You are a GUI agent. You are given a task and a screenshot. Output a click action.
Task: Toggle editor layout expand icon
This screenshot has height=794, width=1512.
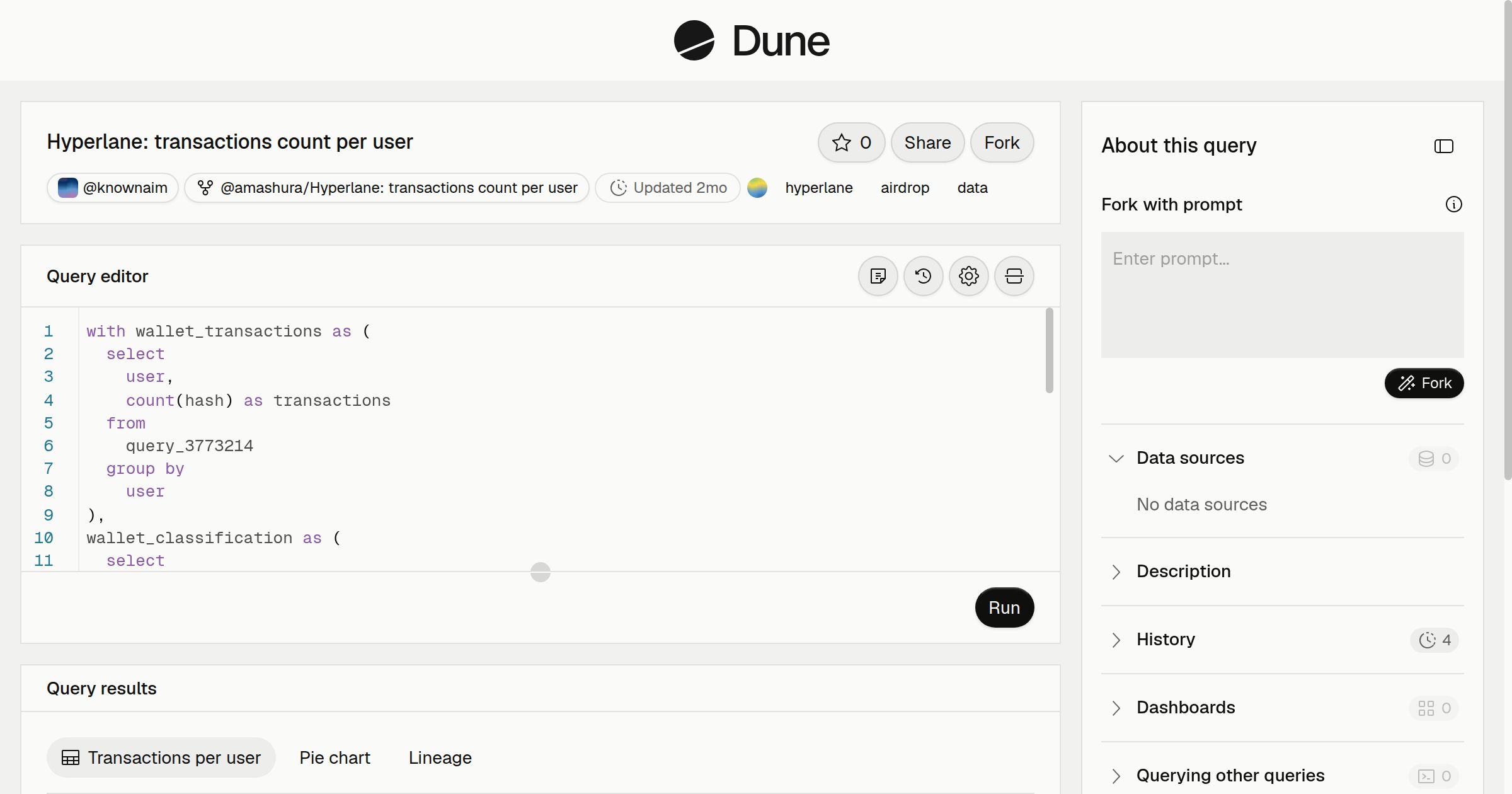point(1014,276)
